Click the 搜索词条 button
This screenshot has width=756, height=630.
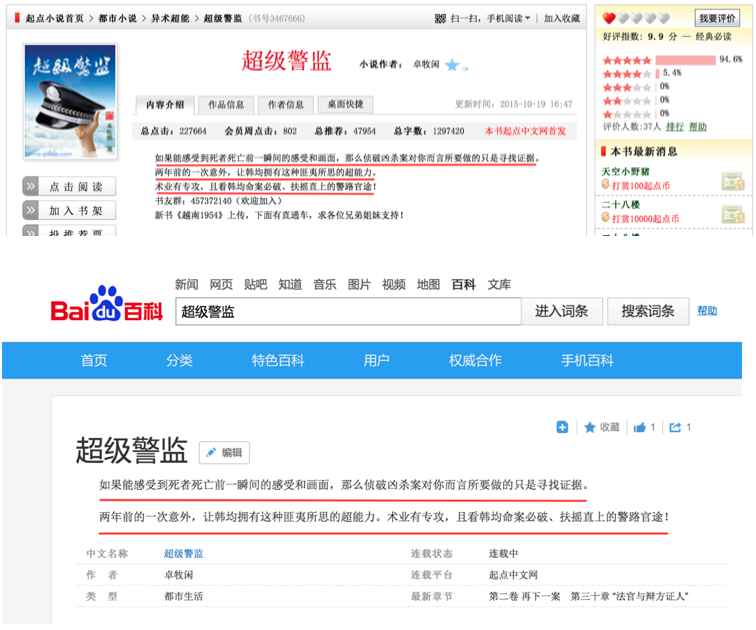(648, 311)
